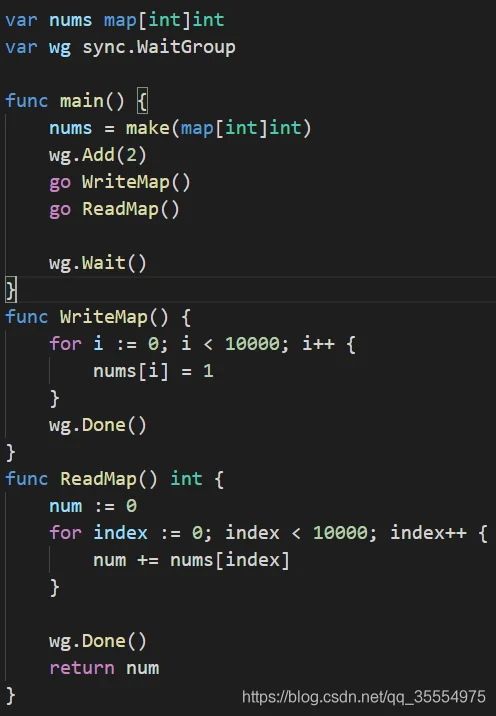Click the go ReadMap() line
Screen dimensions: 496x716
coord(114,209)
